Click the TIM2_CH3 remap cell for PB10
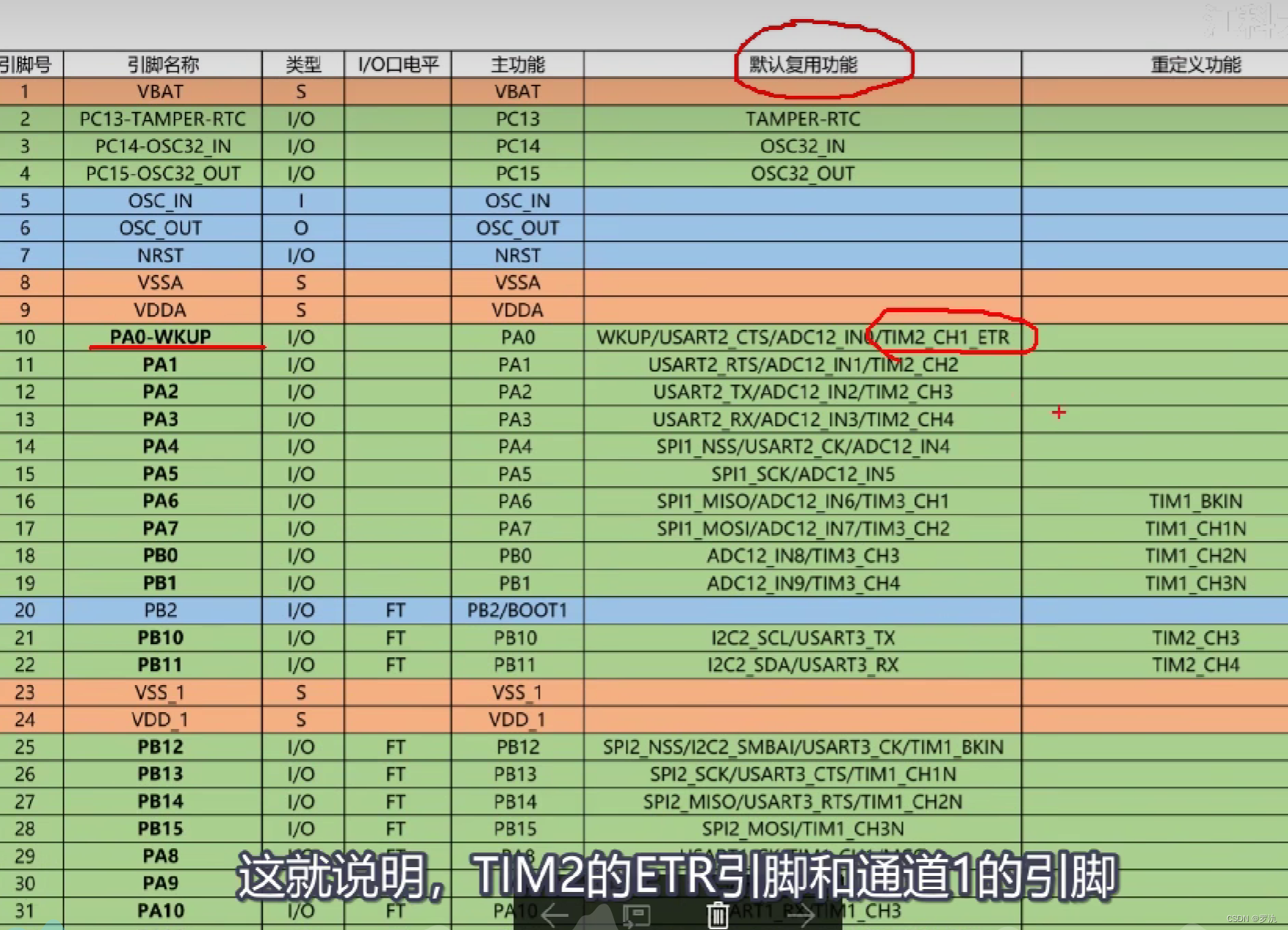 pyautogui.click(x=1196, y=637)
